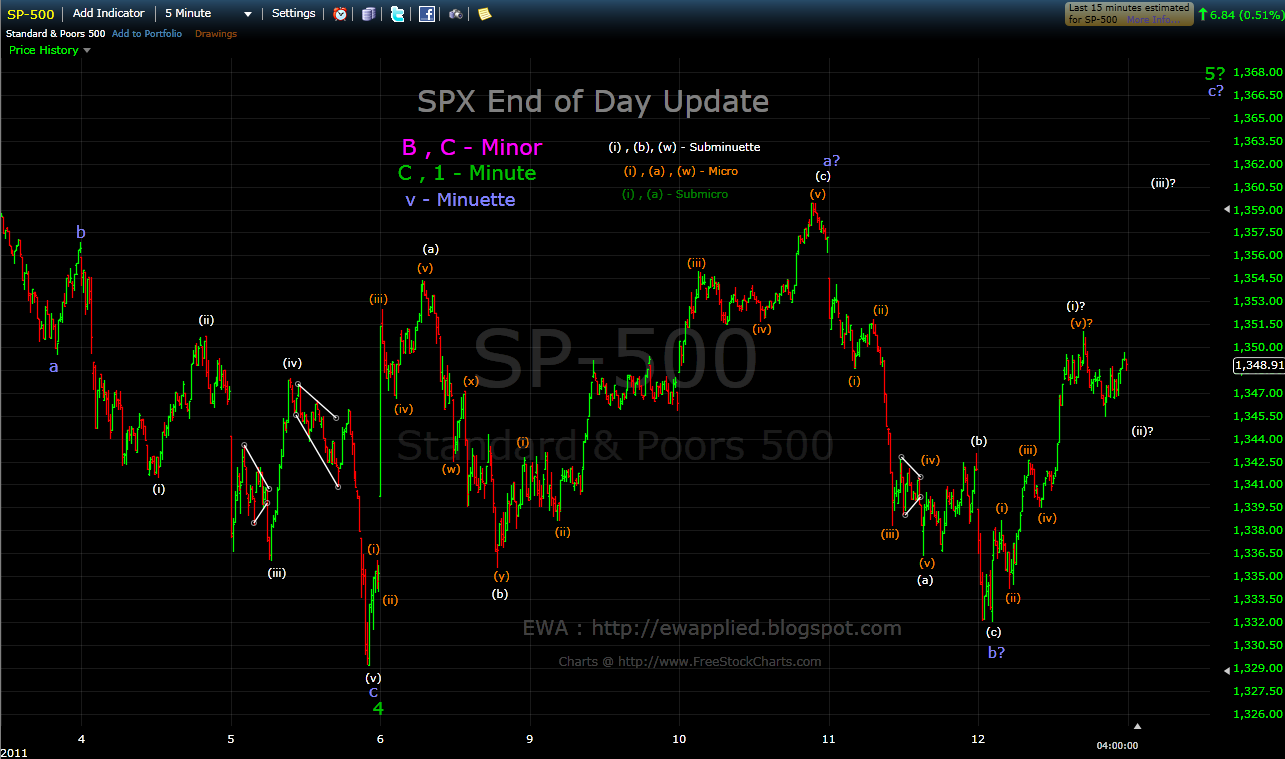This screenshot has height=759, width=1285.
Task: Click the Subminuette legend line
Action: coord(684,147)
